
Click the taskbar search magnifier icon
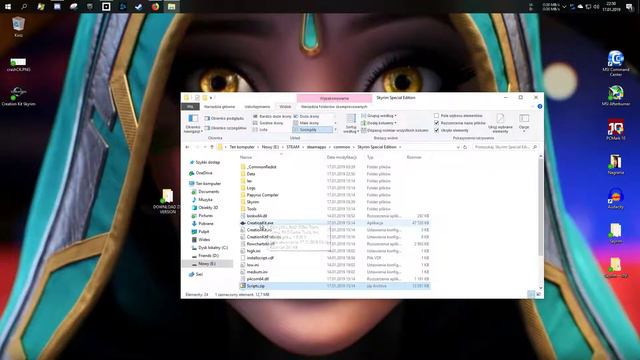24,7
